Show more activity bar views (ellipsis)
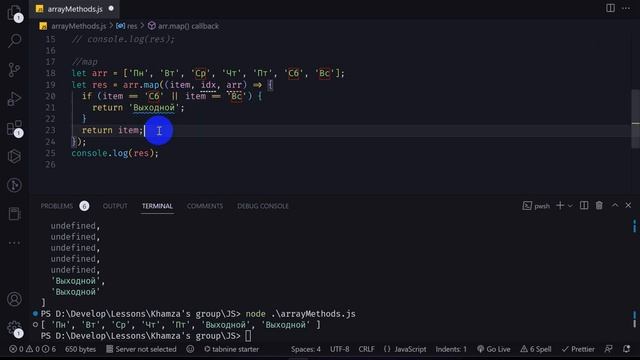 point(14,243)
